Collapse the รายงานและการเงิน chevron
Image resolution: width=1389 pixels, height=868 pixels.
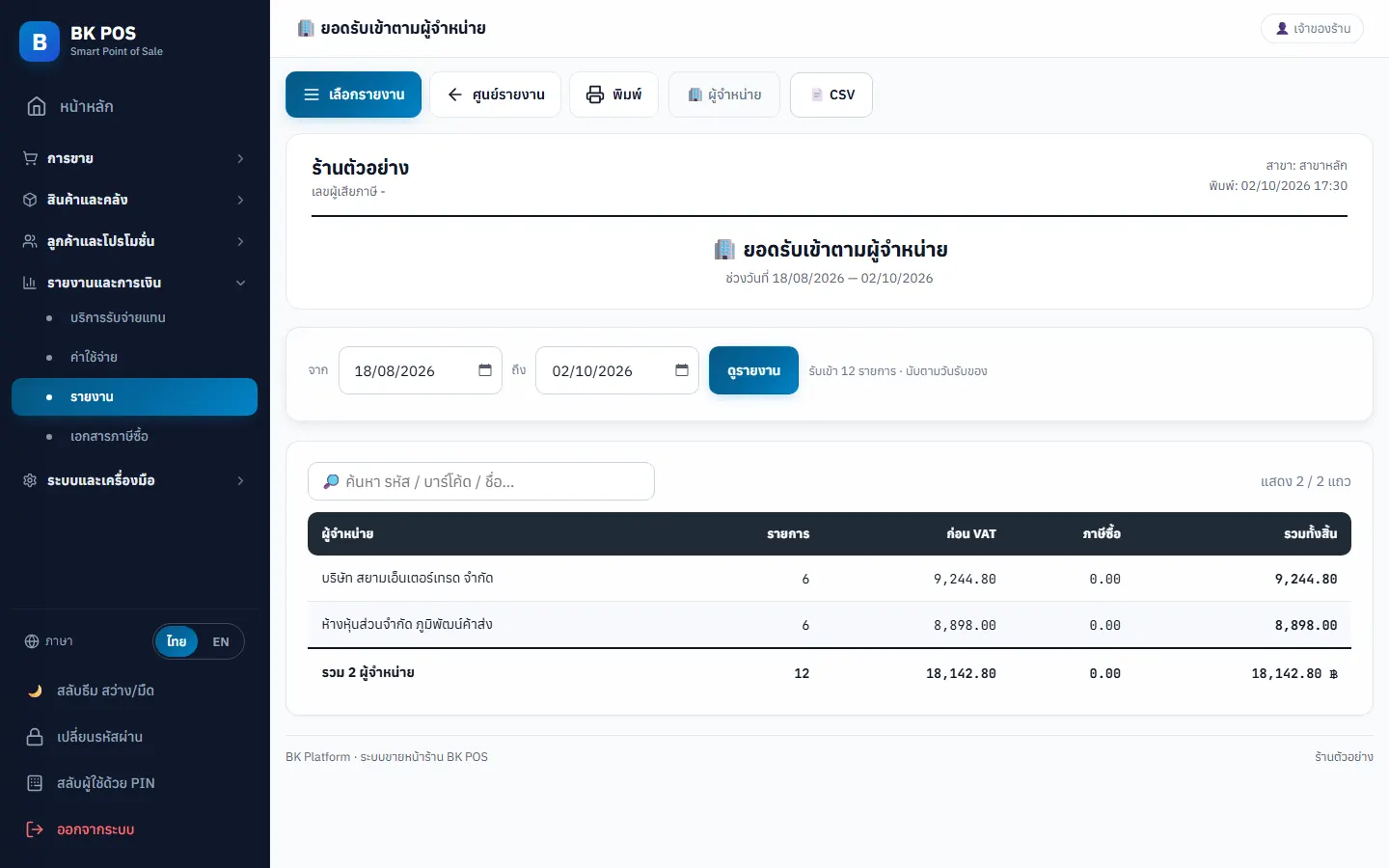240,283
